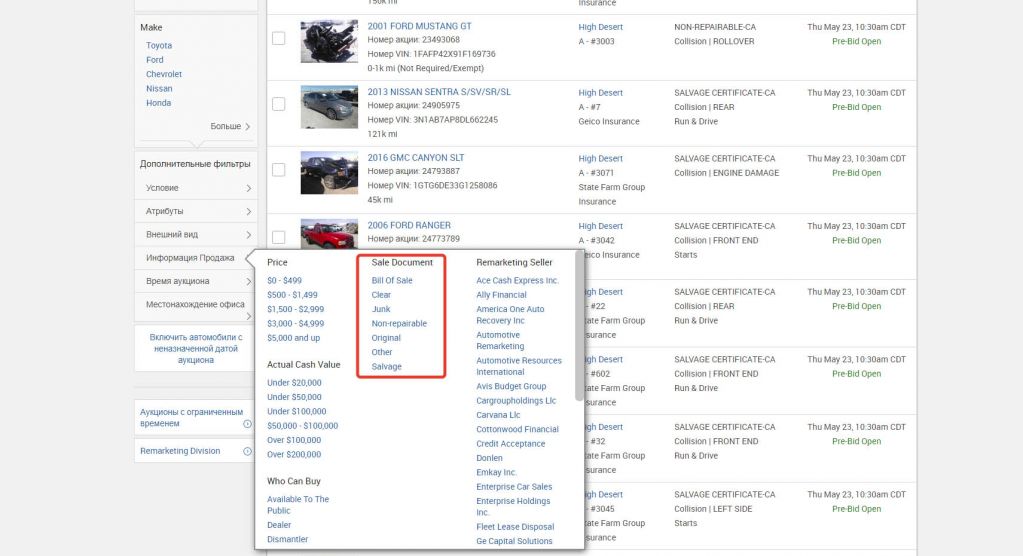Select seller Enterprise Car Sales

(x=514, y=487)
